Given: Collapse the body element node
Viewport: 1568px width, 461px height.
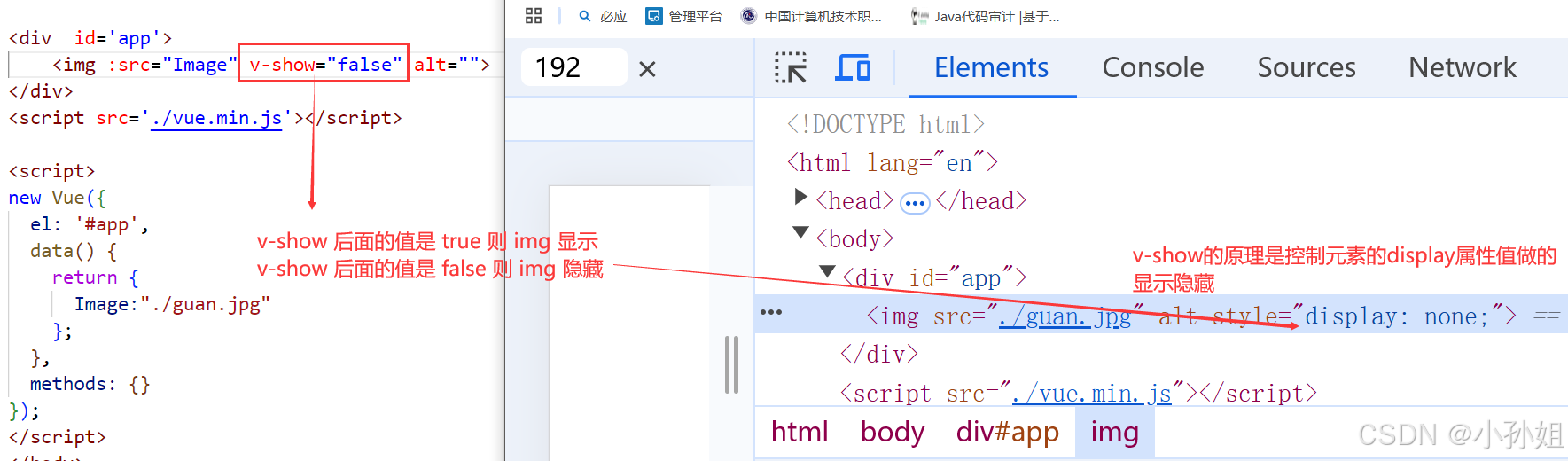Looking at the screenshot, I should (800, 233).
